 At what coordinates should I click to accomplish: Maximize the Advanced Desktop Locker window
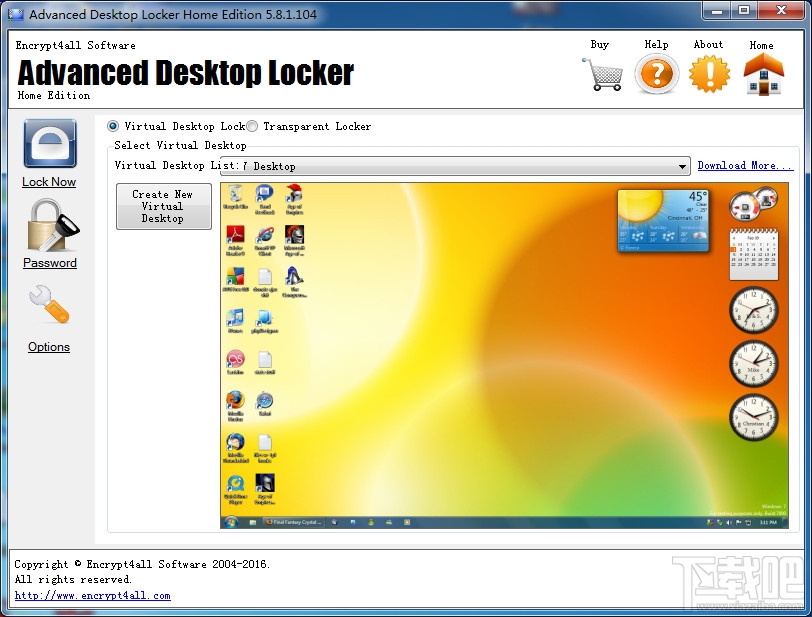coord(744,10)
